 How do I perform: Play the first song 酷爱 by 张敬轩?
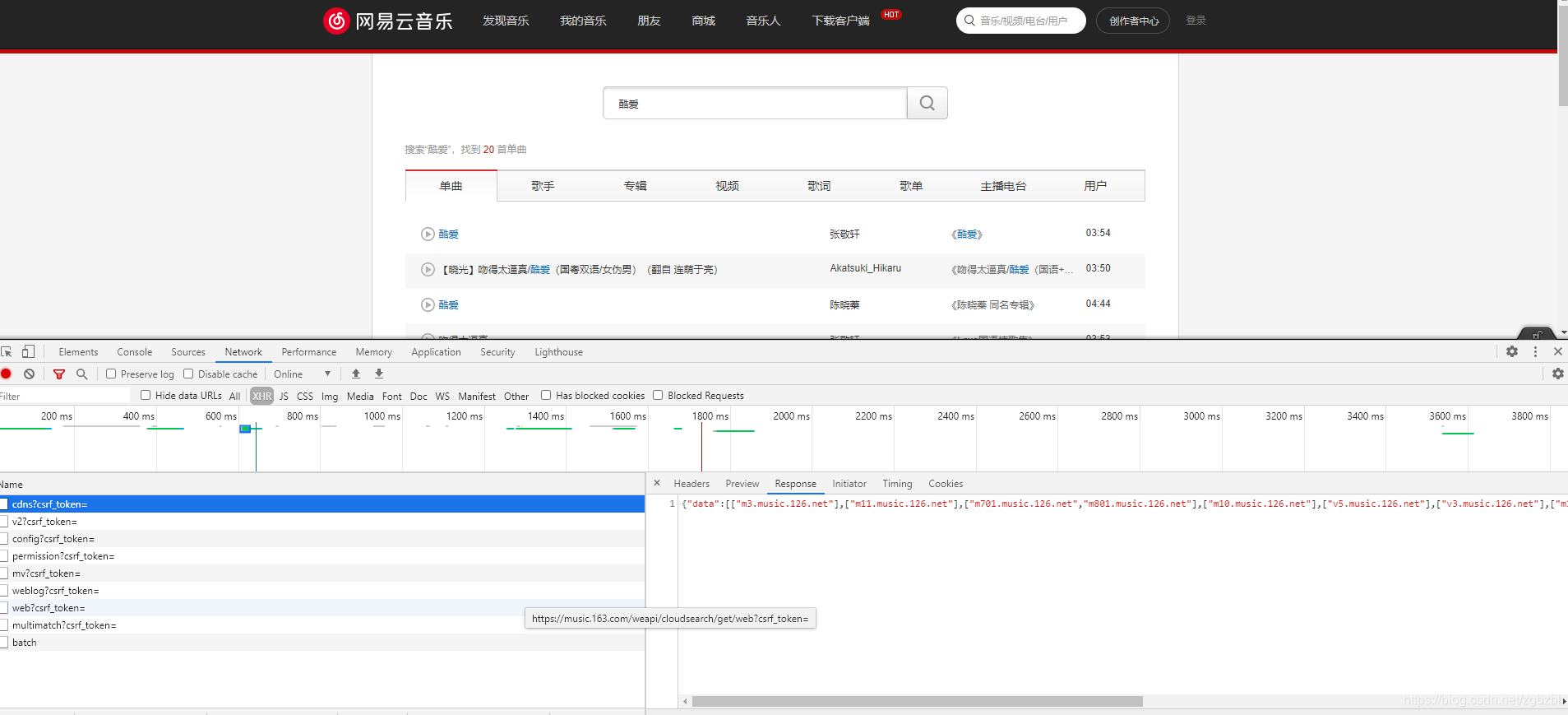click(428, 234)
